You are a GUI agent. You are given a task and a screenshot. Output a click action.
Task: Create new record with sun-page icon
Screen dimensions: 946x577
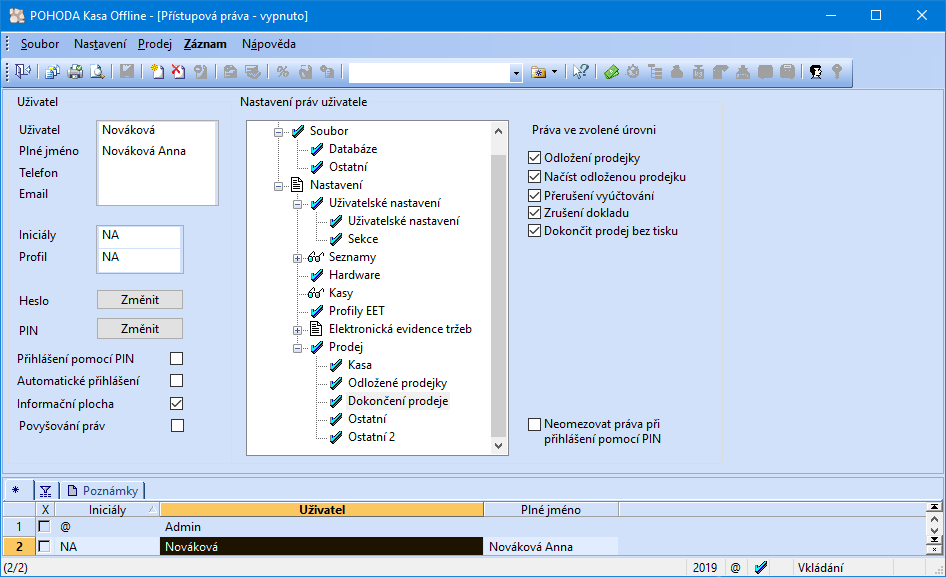click(x=157, y=72)
